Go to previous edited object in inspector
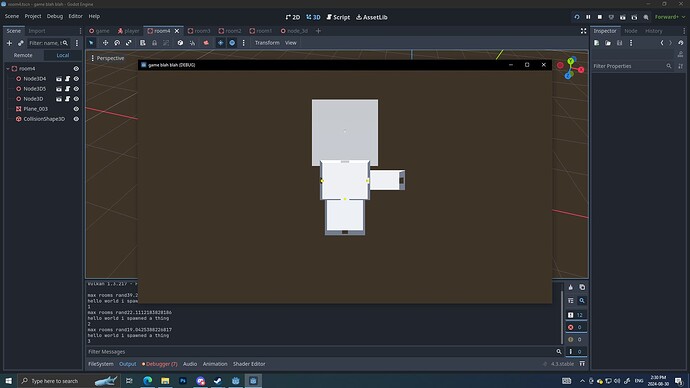The width and height of the screenshot is (690, 388). (x=662, y=43)
